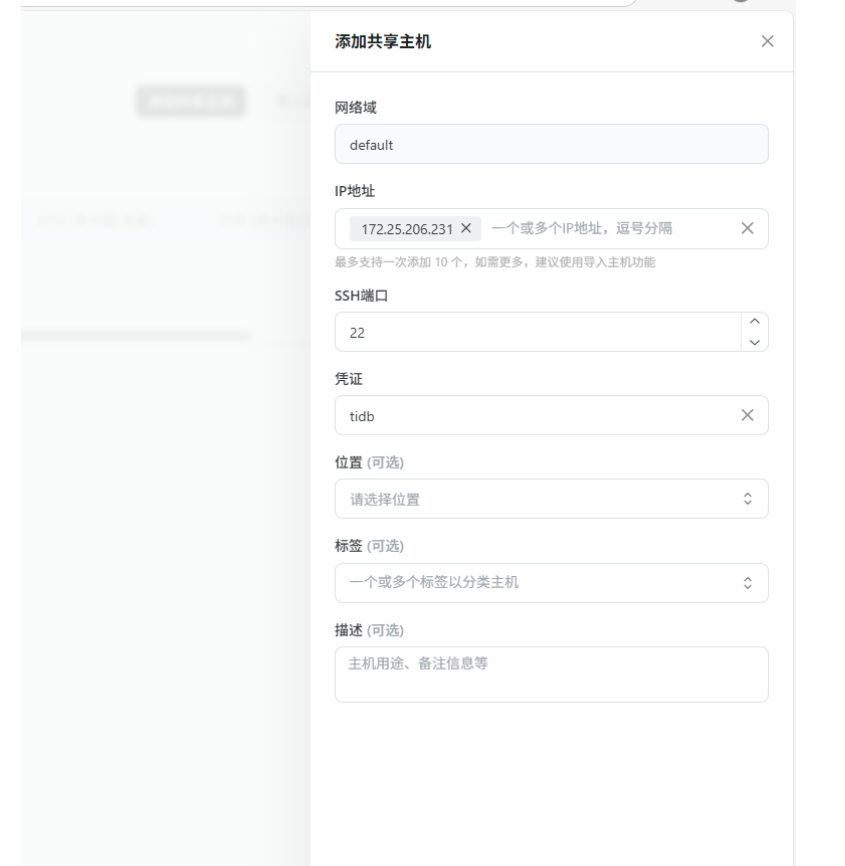The height and width of the screenshot is (866, 845).
Task: Click the SSH端口 field containing 22
Action: (530, 332)
